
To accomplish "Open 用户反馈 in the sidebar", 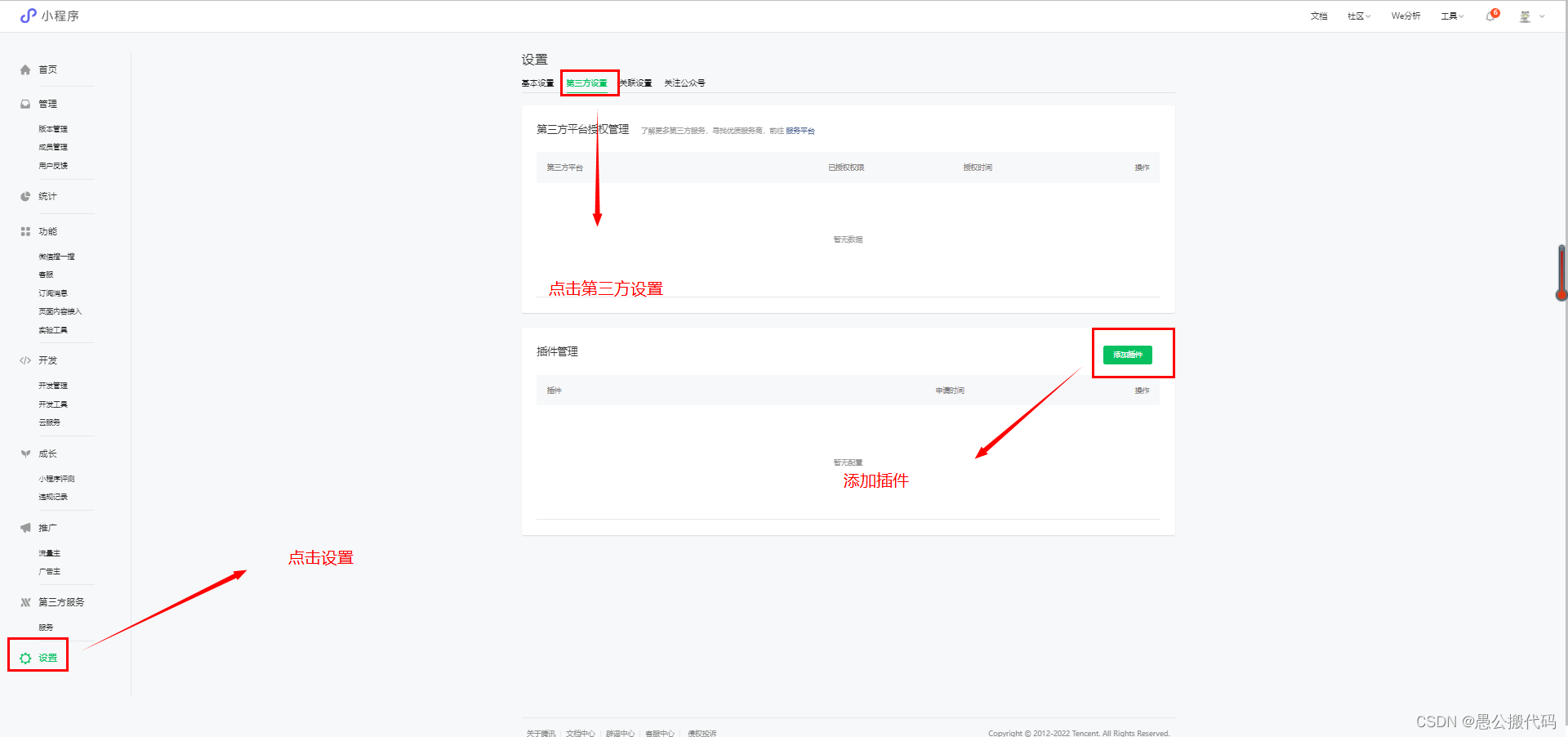I will (x=53, y=166).
